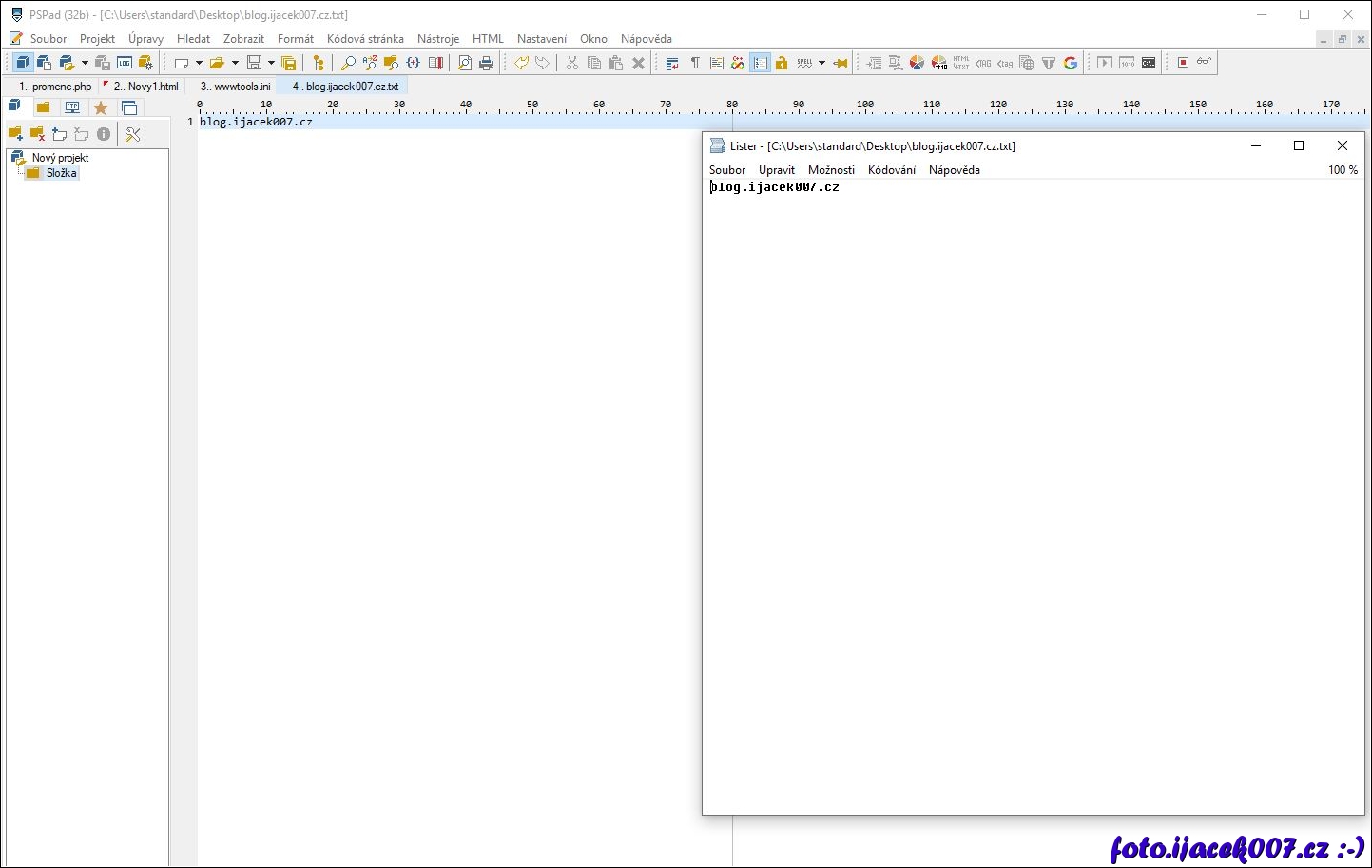Toggle read-only lock icon

coord(782,63)
